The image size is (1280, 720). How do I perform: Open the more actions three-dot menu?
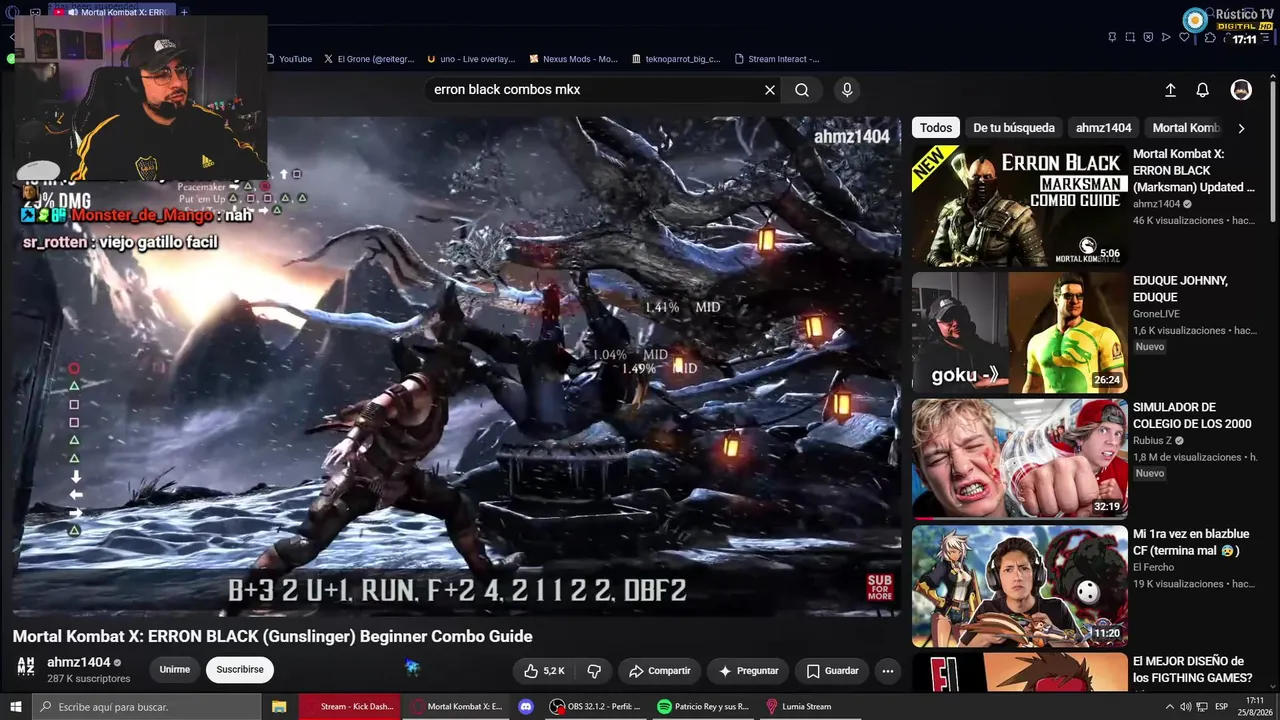[888, 671]
